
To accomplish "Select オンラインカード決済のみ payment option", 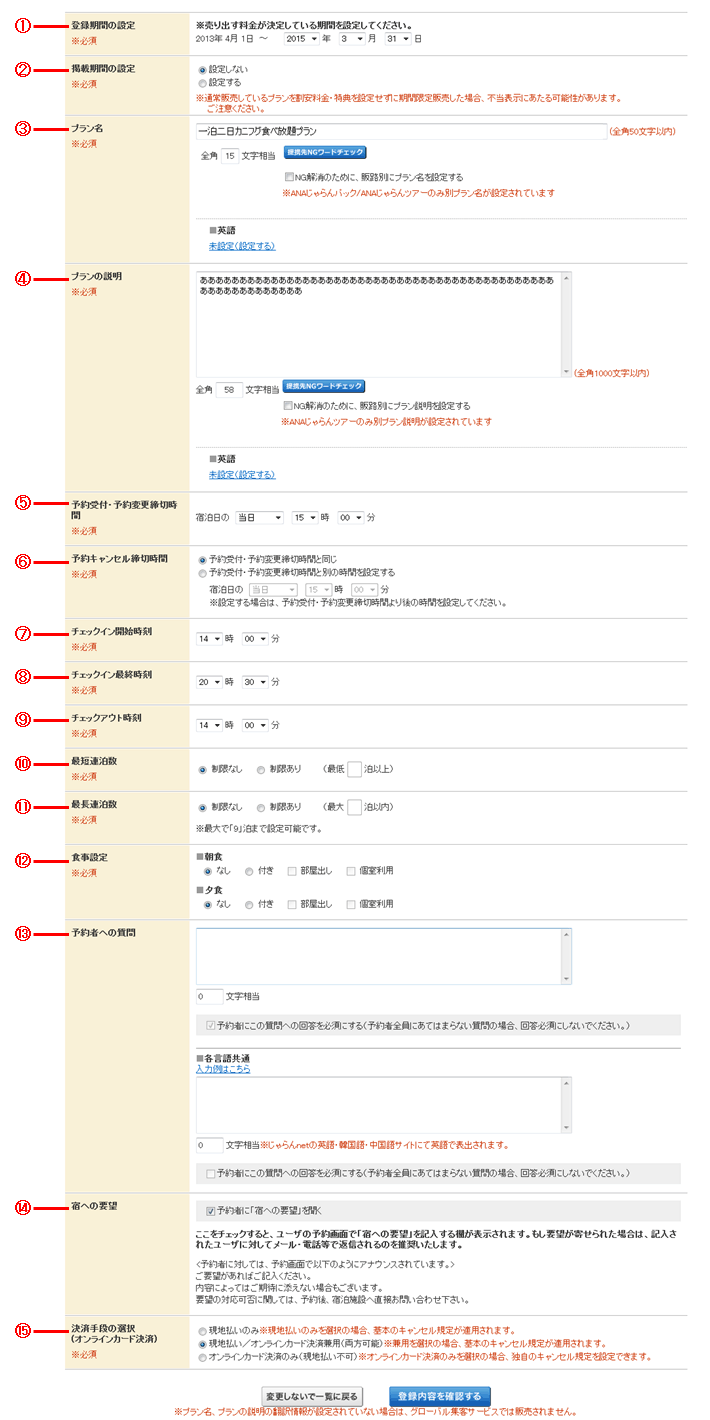I will (x=203, y=1357).
